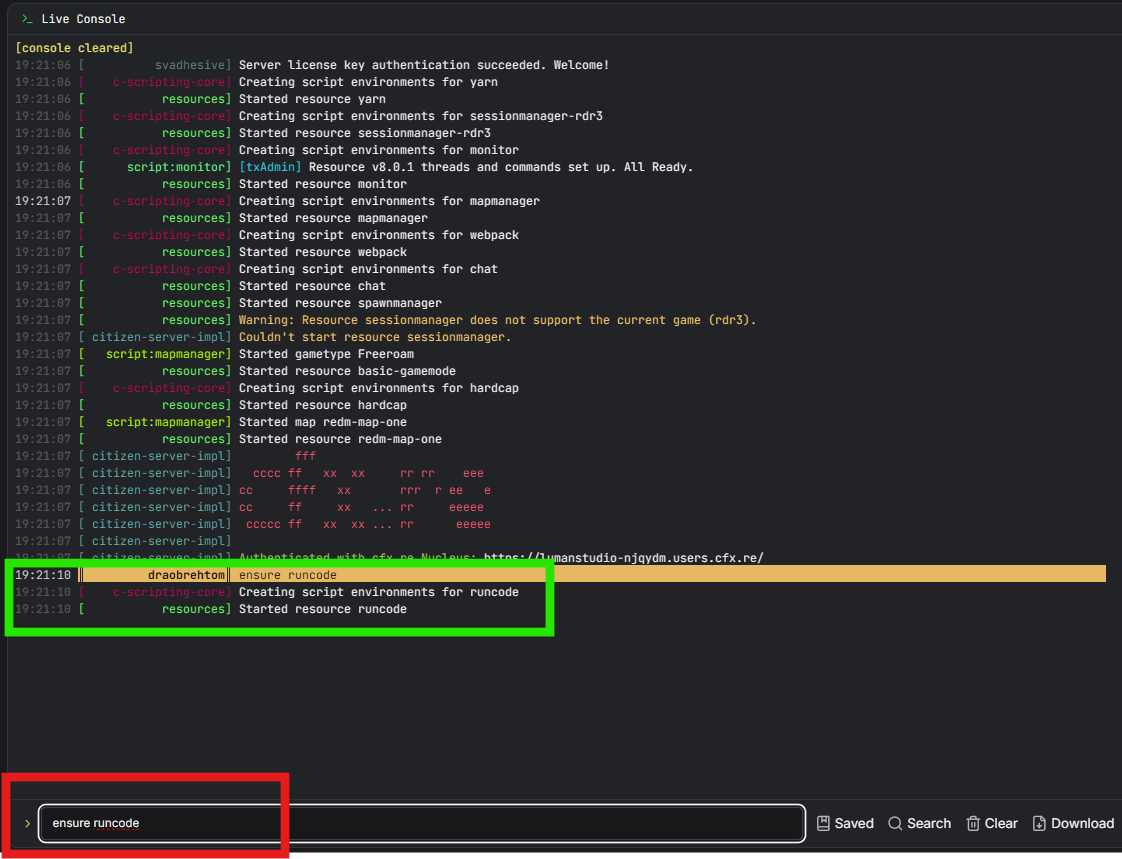Click the yellow prompt chevron beside input

[27, 823]
